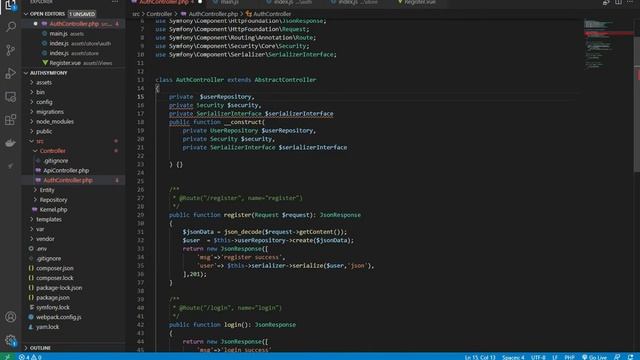Click the split editor icon
Image resolution: width=640 pixels, height=360 pixels.
pos(618,2)
